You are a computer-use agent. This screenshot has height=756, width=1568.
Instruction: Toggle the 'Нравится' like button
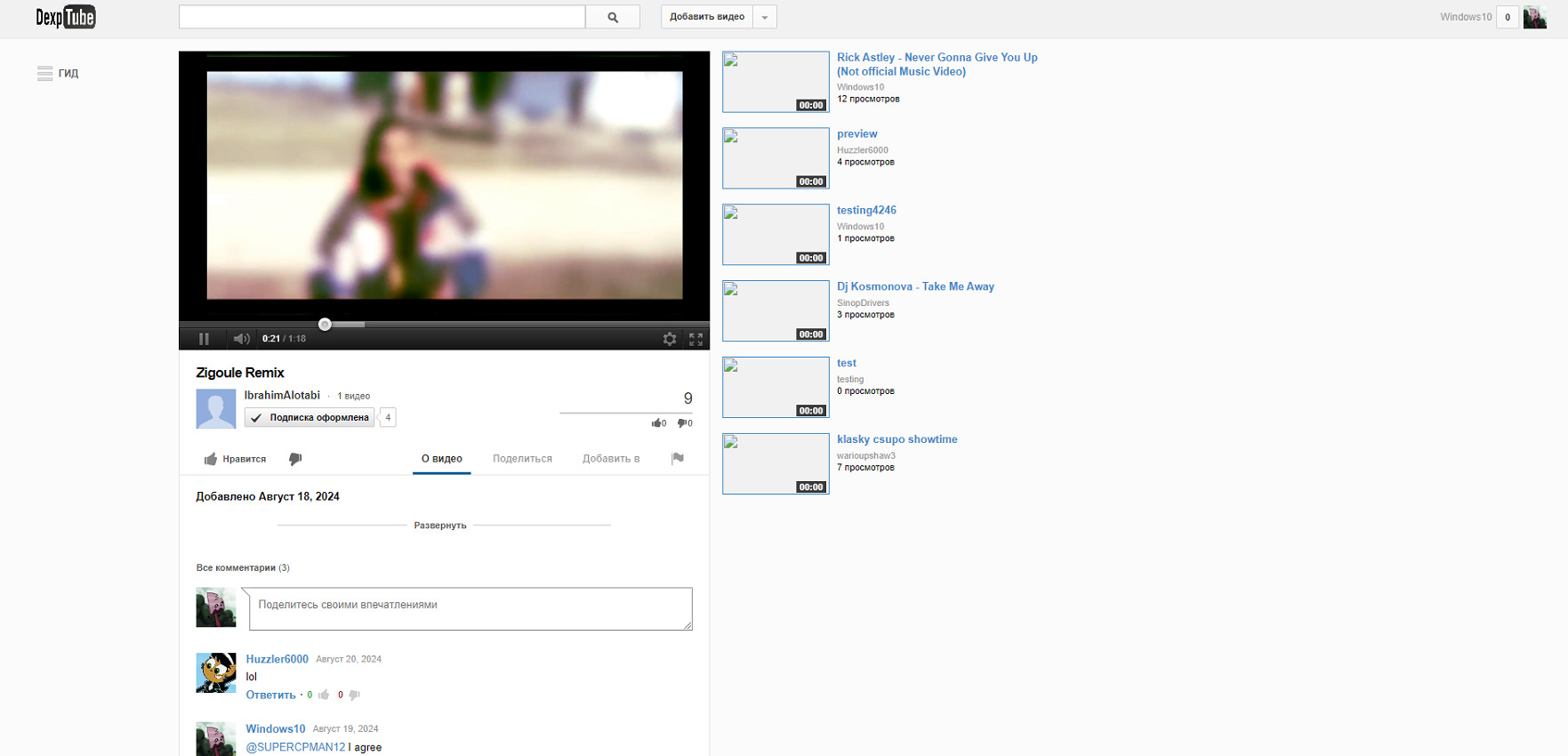pos(236,459)
